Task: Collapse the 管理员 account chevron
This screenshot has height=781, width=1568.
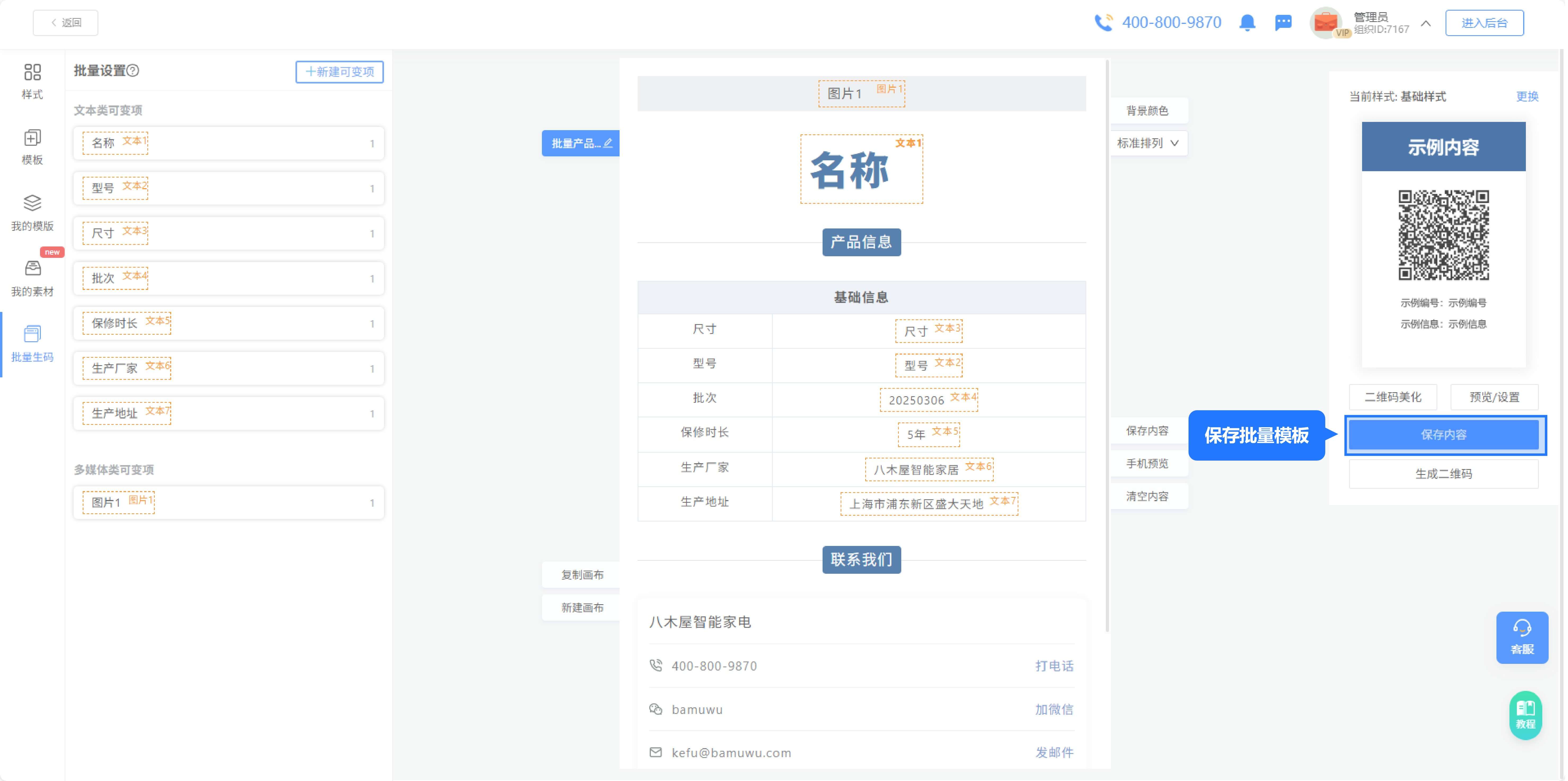Action: (1426, 23)
